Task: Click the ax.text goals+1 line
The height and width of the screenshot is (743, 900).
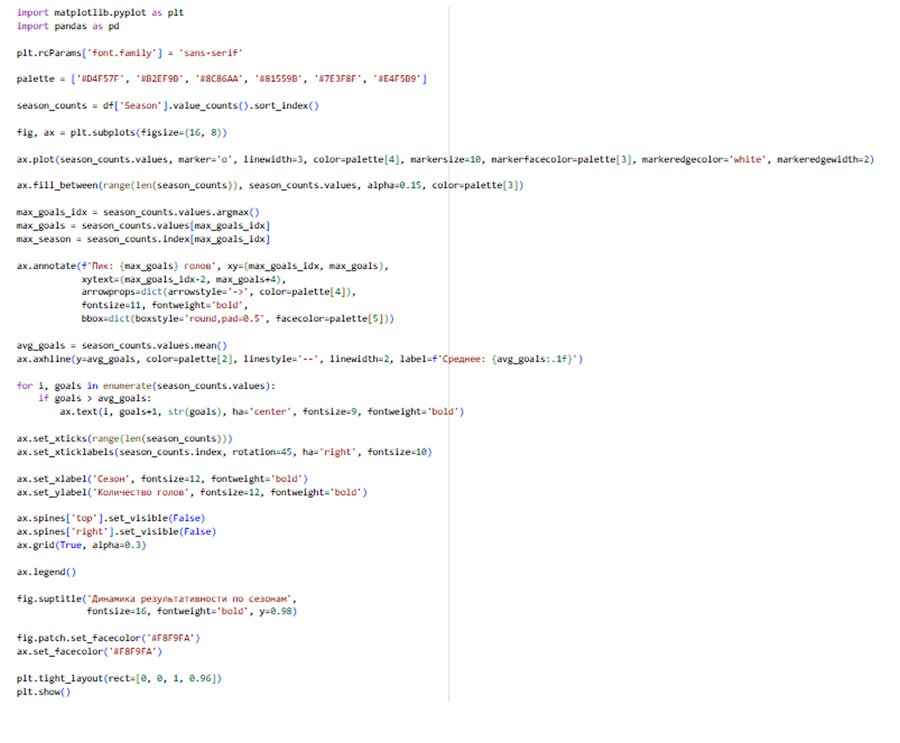Action: click(x=262, y=412)
